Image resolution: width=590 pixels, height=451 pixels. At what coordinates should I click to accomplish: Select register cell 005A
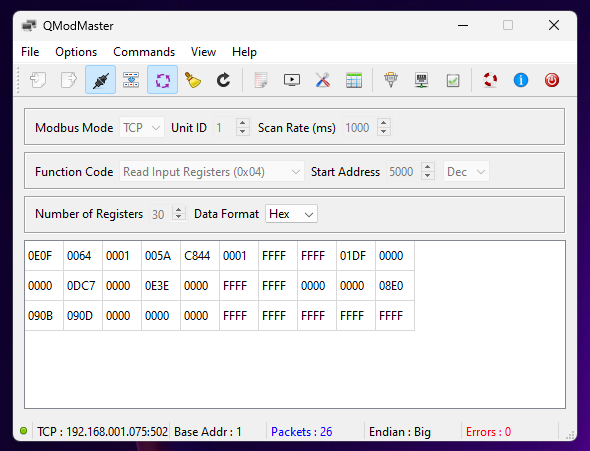point(161,256)
